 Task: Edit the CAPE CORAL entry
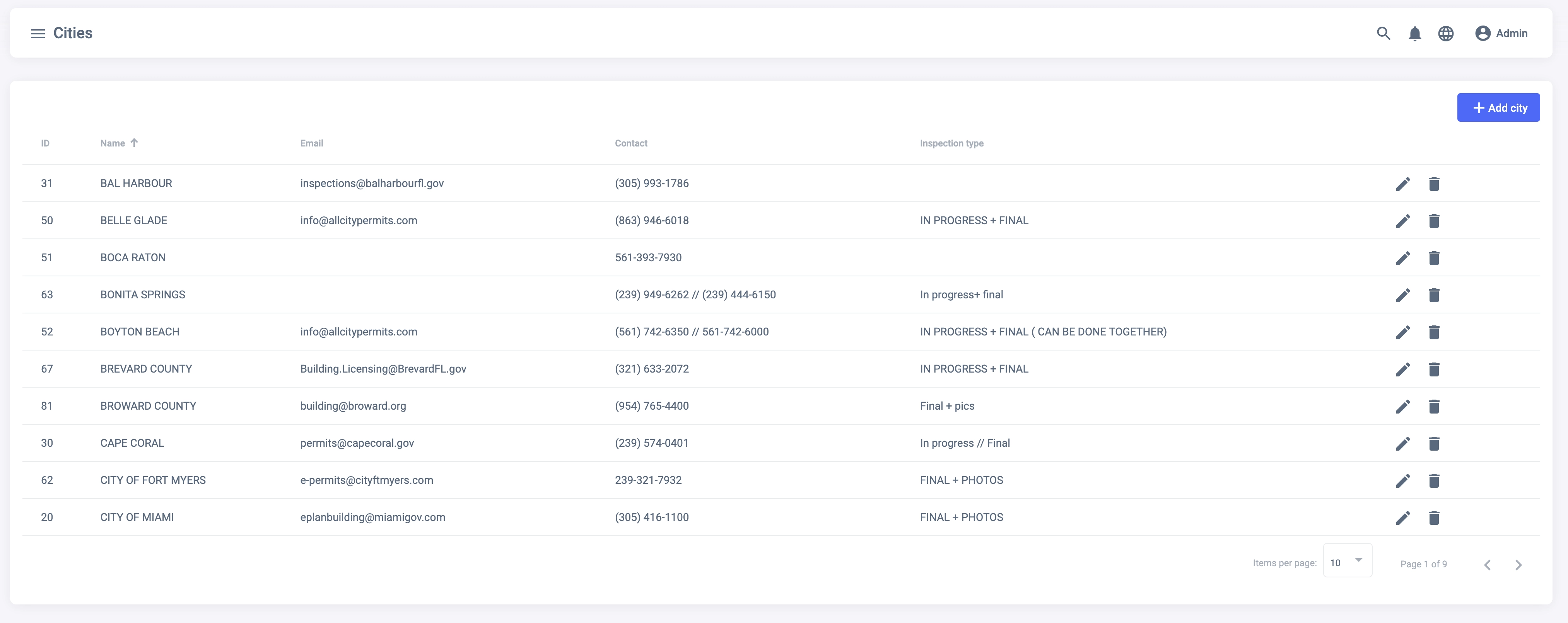(1402, 444)
